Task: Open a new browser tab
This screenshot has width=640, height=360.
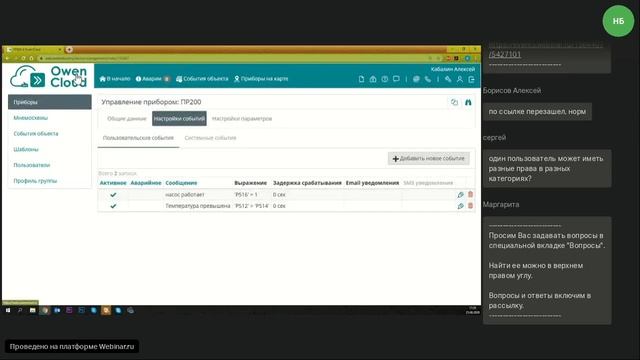Action: pyautogui.click(x=69, y=49)
